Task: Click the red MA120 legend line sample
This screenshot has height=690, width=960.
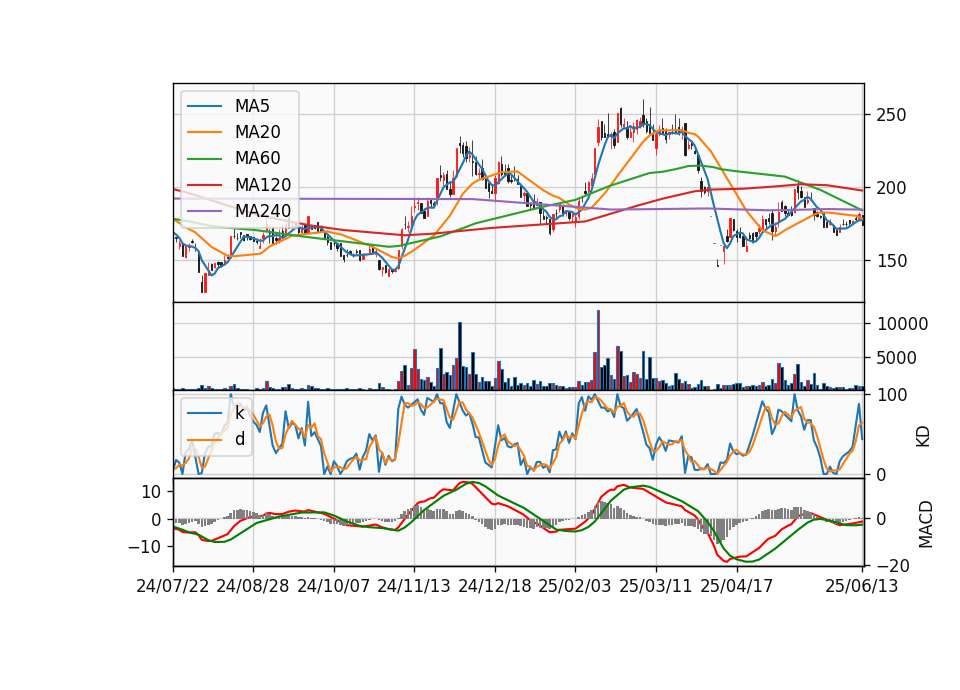Action: 204,185
